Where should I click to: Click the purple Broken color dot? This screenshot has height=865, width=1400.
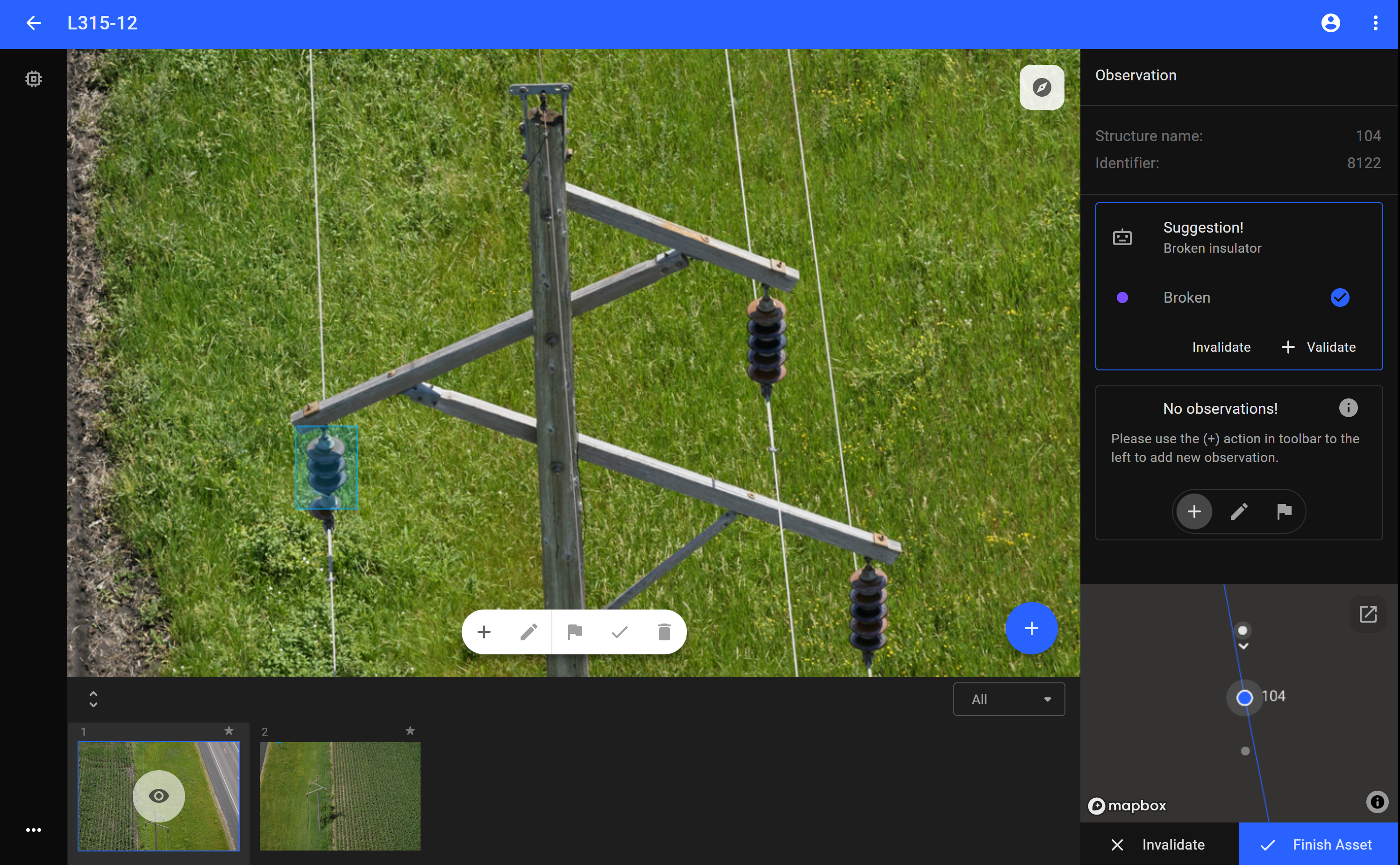[1122, 298]
